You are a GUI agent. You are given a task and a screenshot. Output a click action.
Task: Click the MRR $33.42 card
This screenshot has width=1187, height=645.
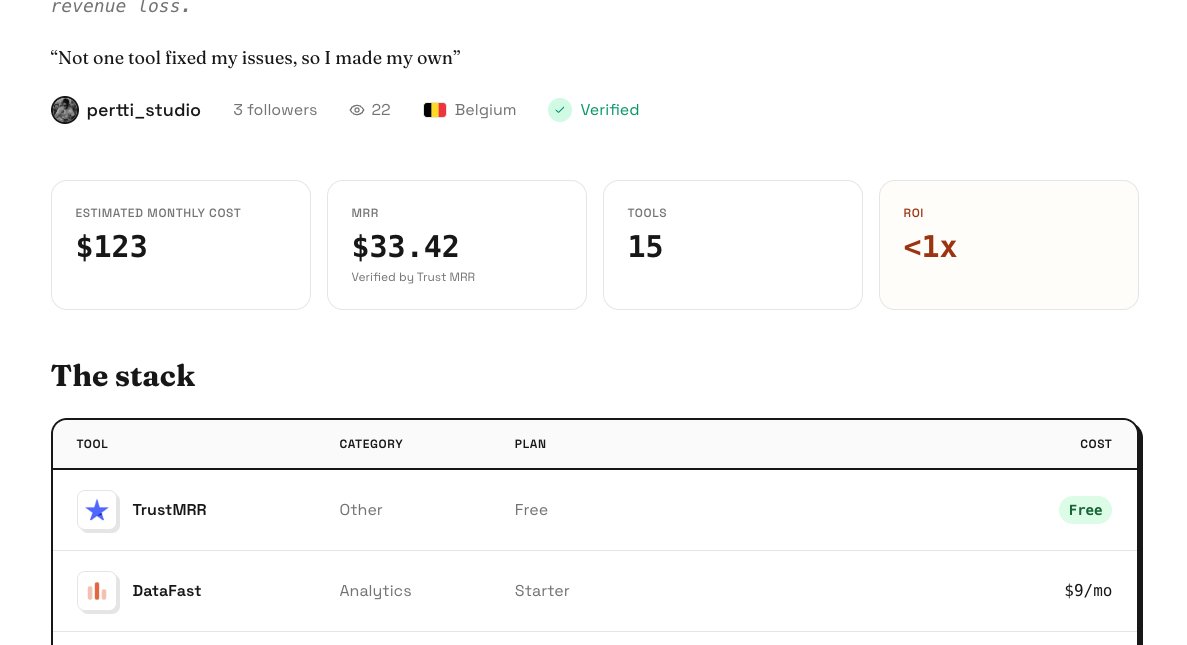coord(456,245)
